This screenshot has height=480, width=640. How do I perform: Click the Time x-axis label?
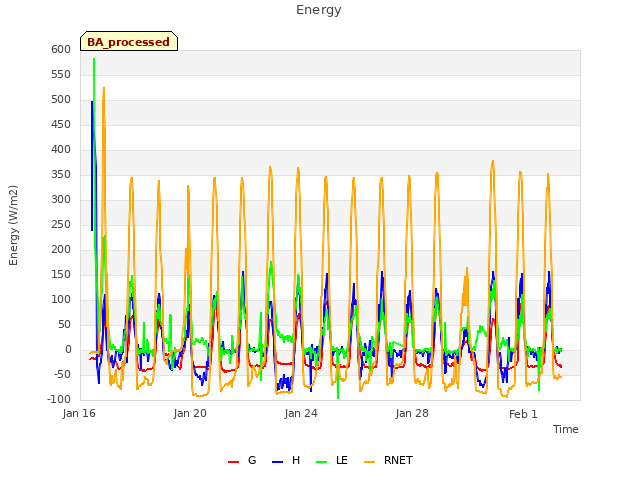[x=566, y=429]
